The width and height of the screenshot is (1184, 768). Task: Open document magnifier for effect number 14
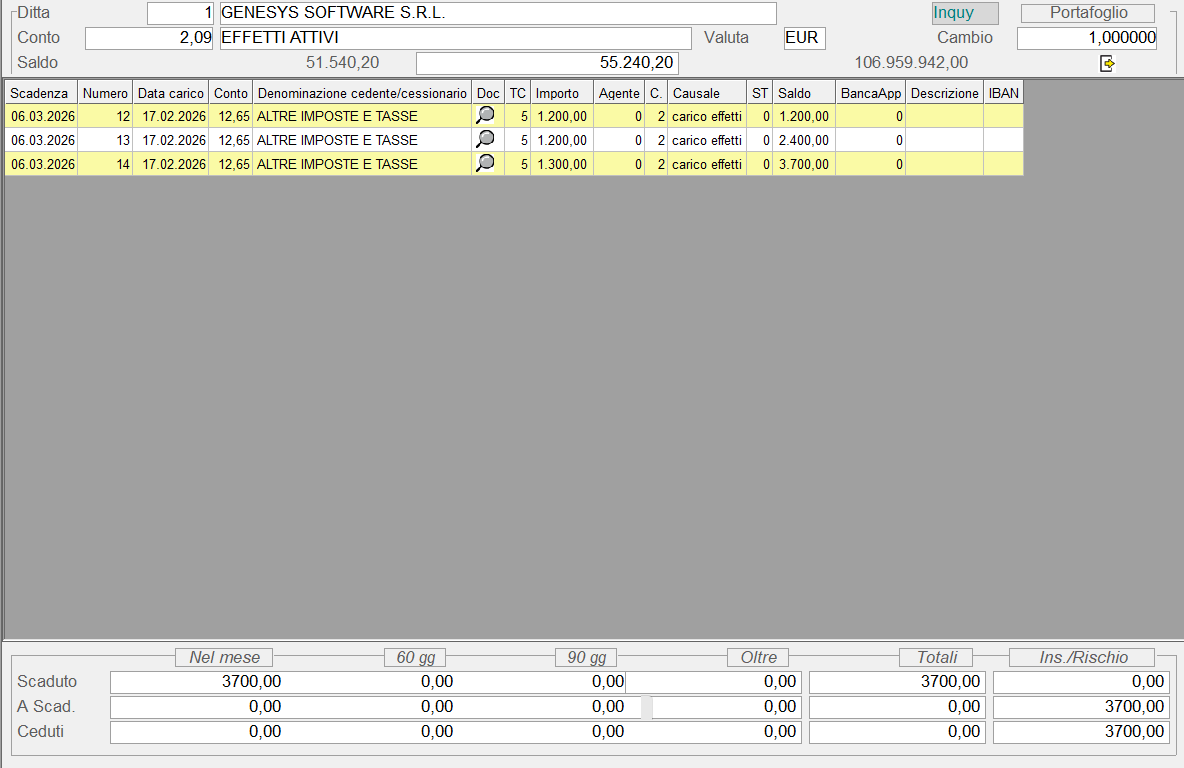pyautogui.click(x=485, y=164)
